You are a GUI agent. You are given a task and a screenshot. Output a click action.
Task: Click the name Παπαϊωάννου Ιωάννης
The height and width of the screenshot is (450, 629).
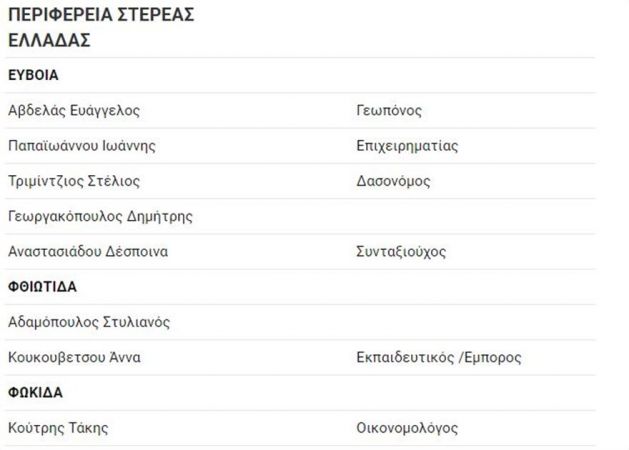click(82, 146)
